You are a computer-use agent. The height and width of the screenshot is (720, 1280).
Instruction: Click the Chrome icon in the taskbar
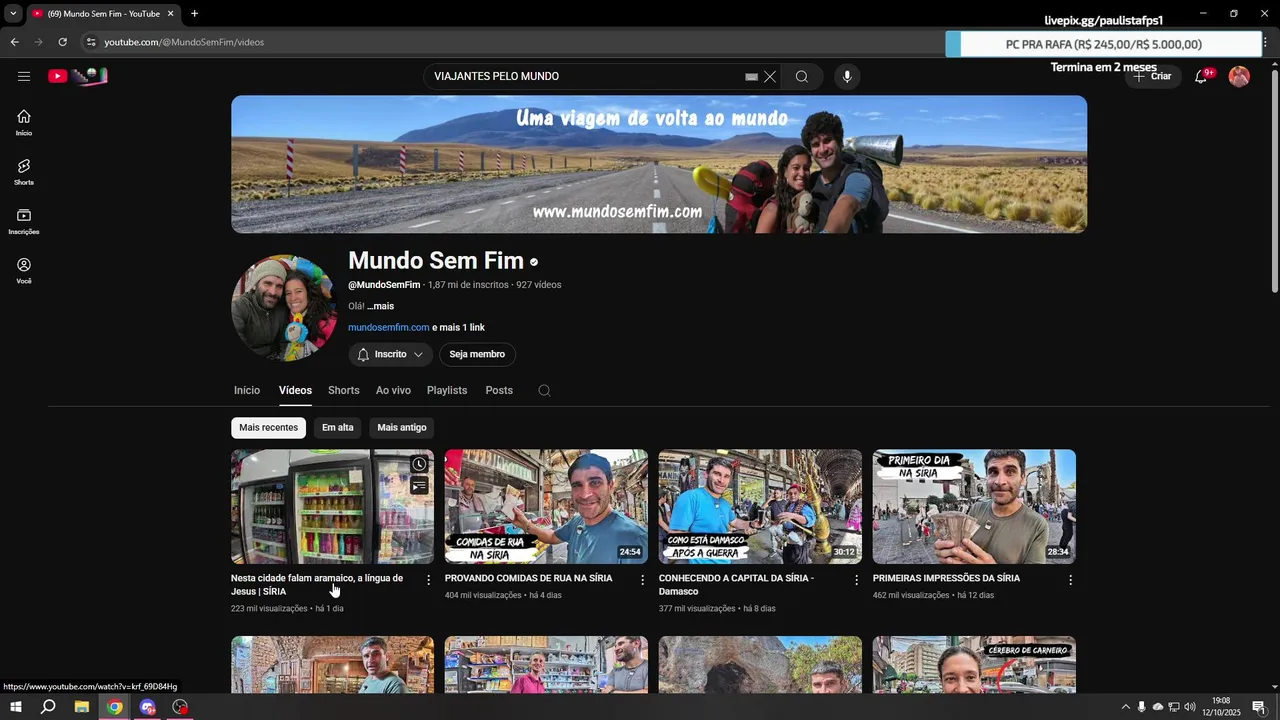pos(115,707)
